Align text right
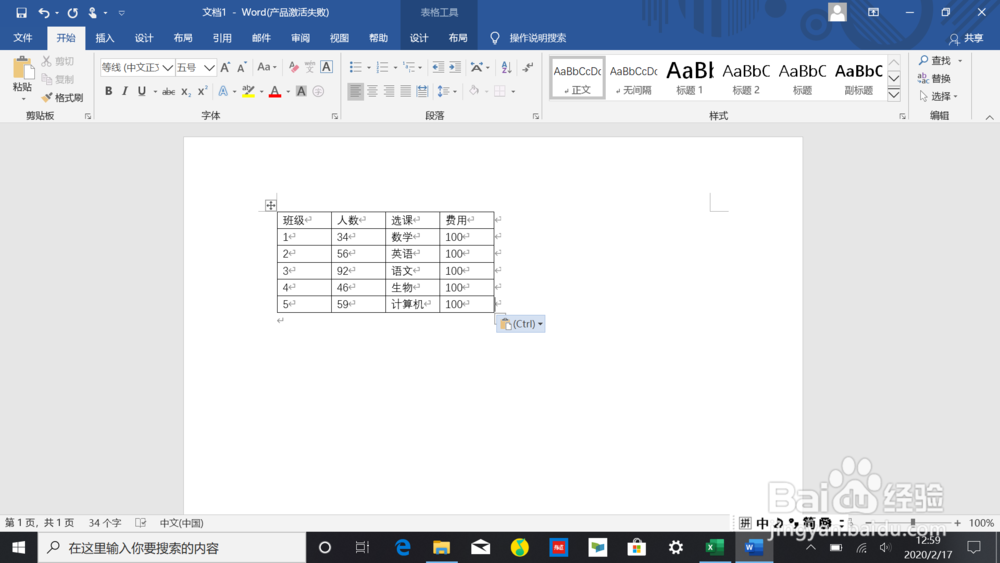1000x563 pixels. 389,91
